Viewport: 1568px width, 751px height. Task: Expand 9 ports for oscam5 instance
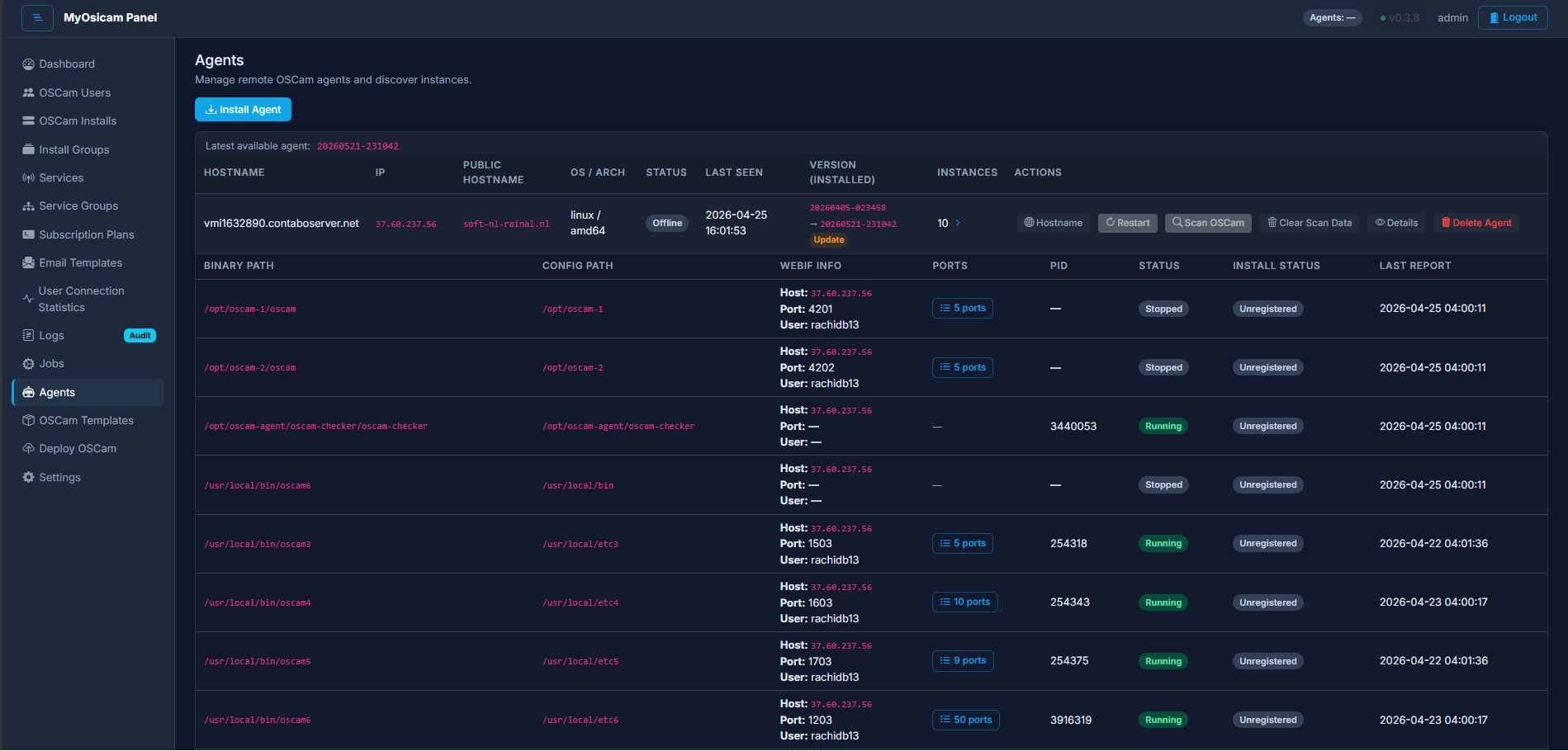963,661
